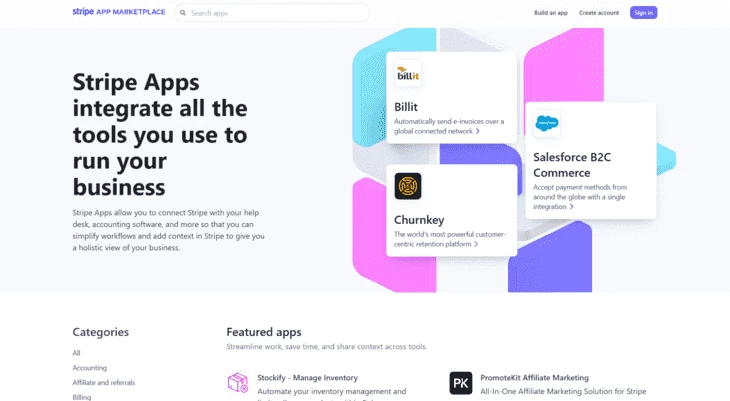Click the Sign in button
Screen dimensions: 730x401
(643, 13)
